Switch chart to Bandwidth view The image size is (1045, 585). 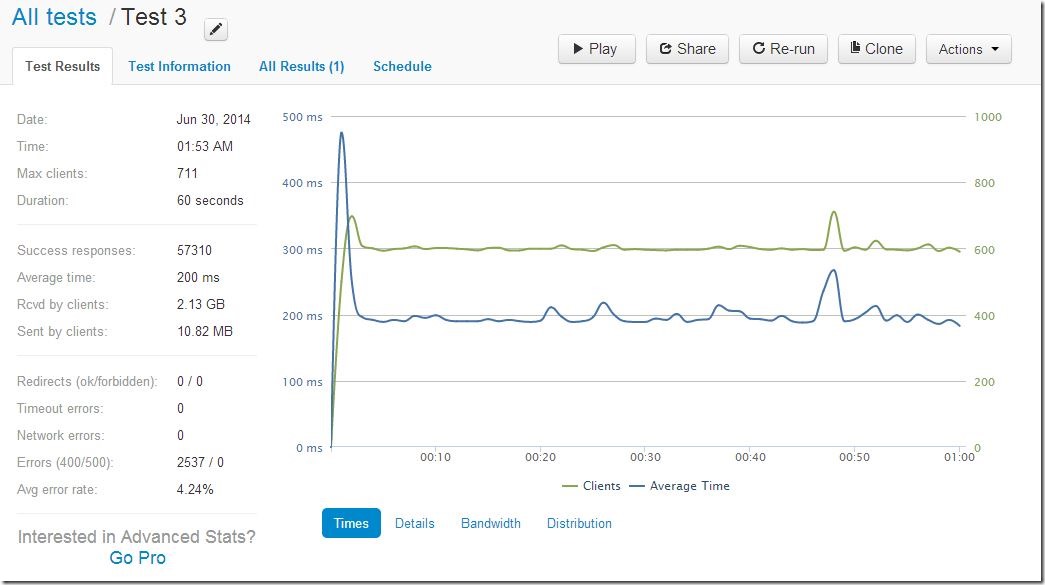[491, 523]
